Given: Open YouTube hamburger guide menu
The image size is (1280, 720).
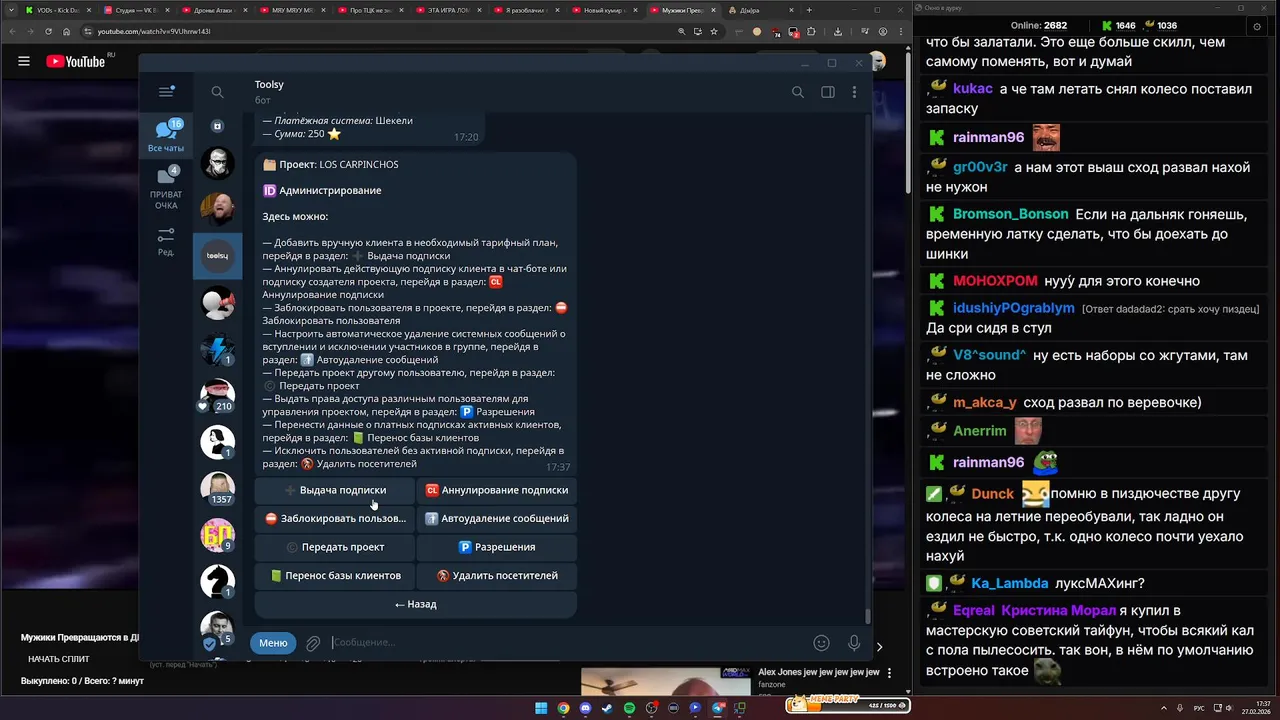Looking at the screenshot, I should tap(24, 61).
